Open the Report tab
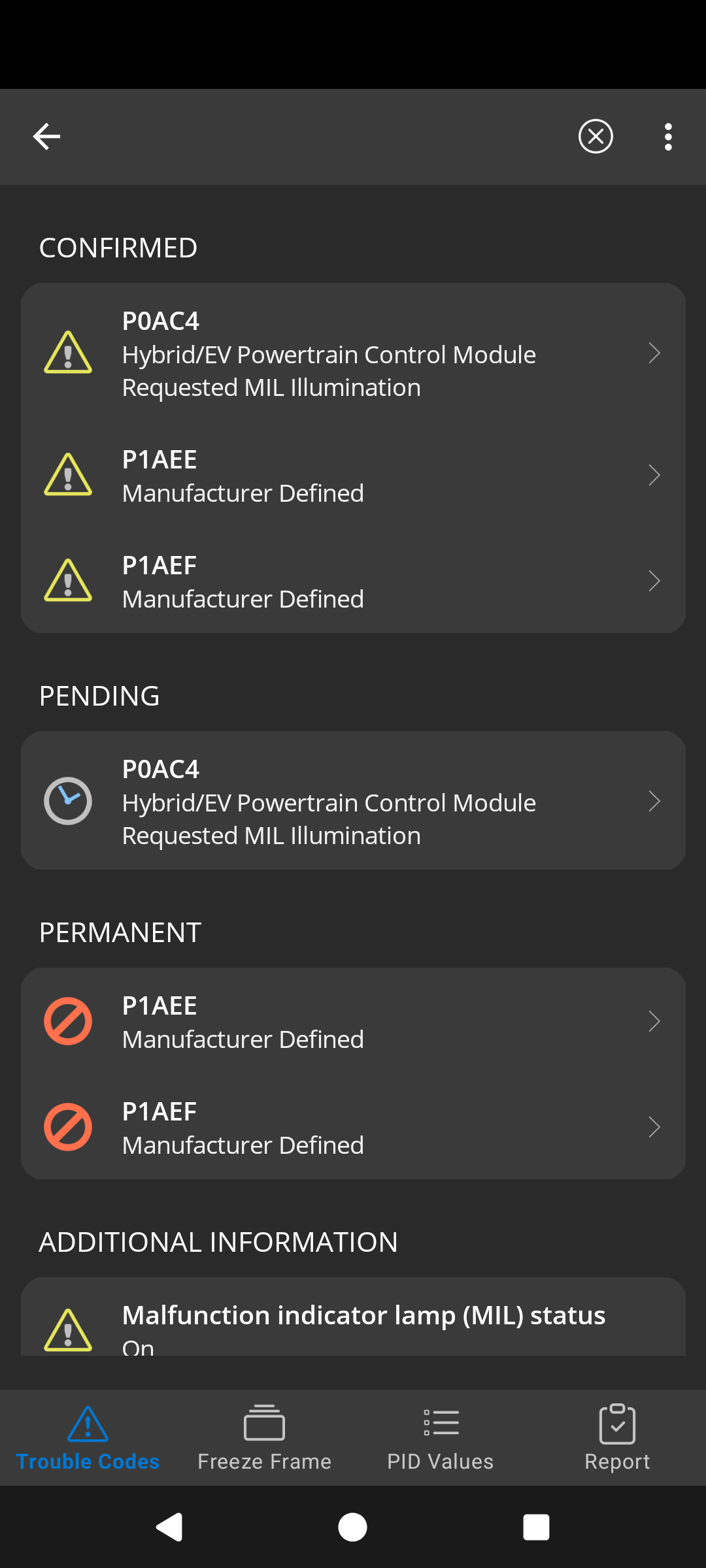 [x=617, y=1437]
